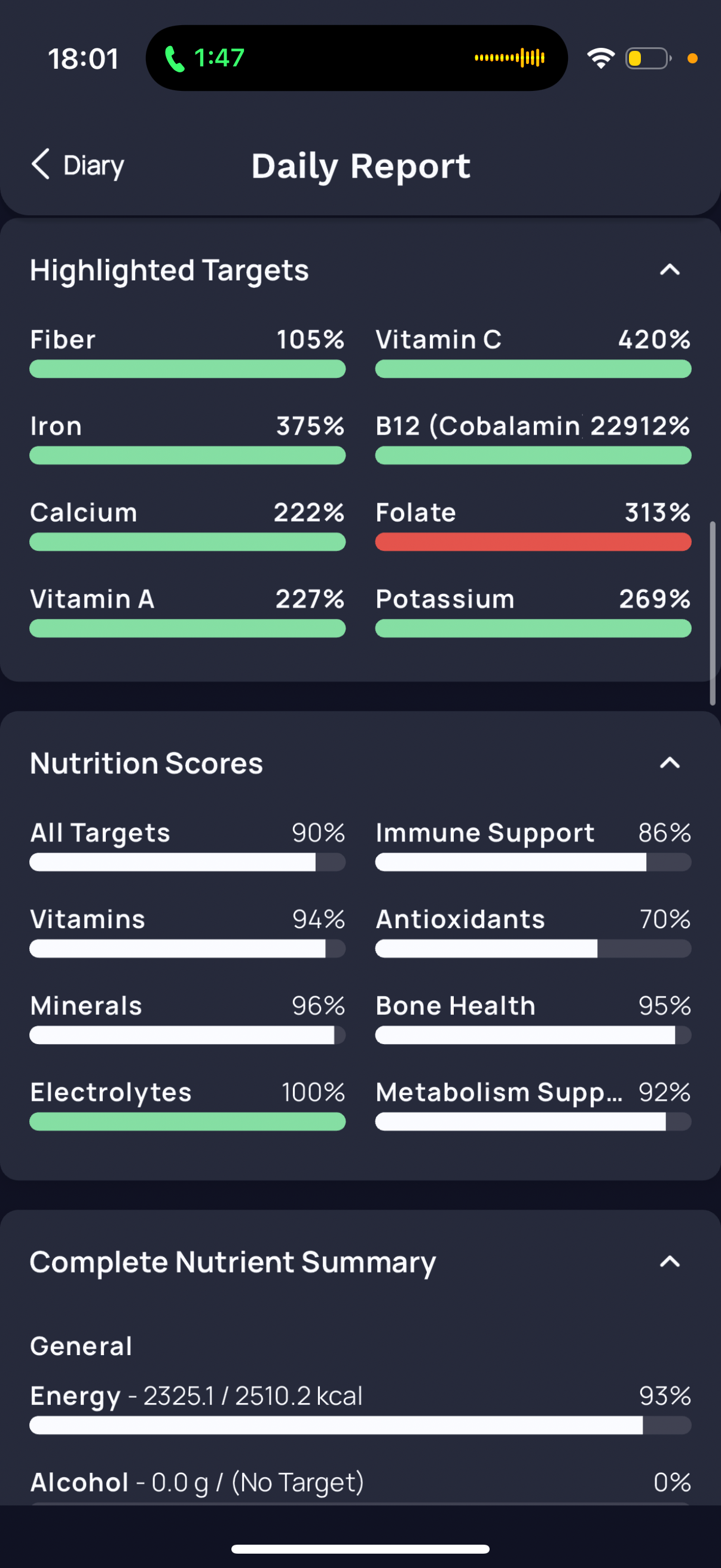Collapse the Nutrition Scores section

(669, 762)
